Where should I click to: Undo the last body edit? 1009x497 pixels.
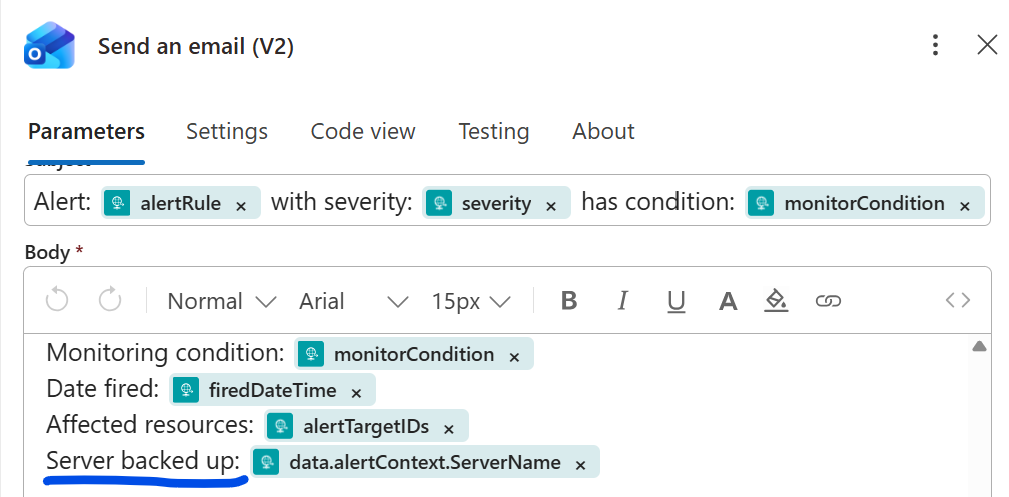click(x=58, y=300)
